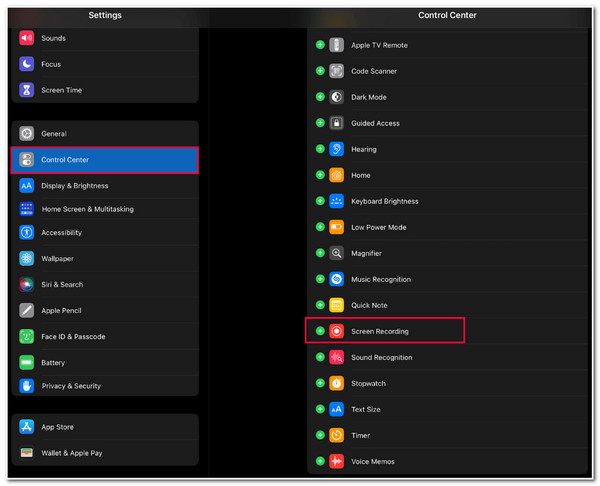Tap the Magnifier icon

(336, 253)
